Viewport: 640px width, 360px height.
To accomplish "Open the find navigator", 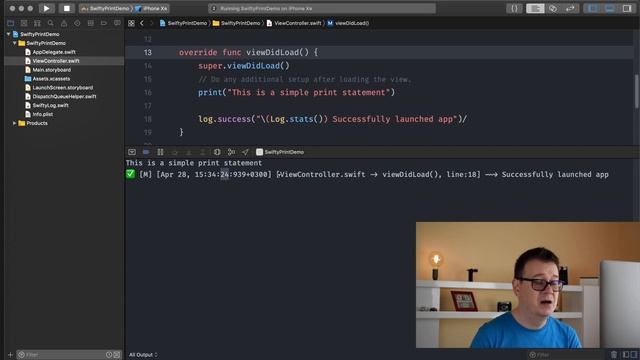I will (51, 23).
